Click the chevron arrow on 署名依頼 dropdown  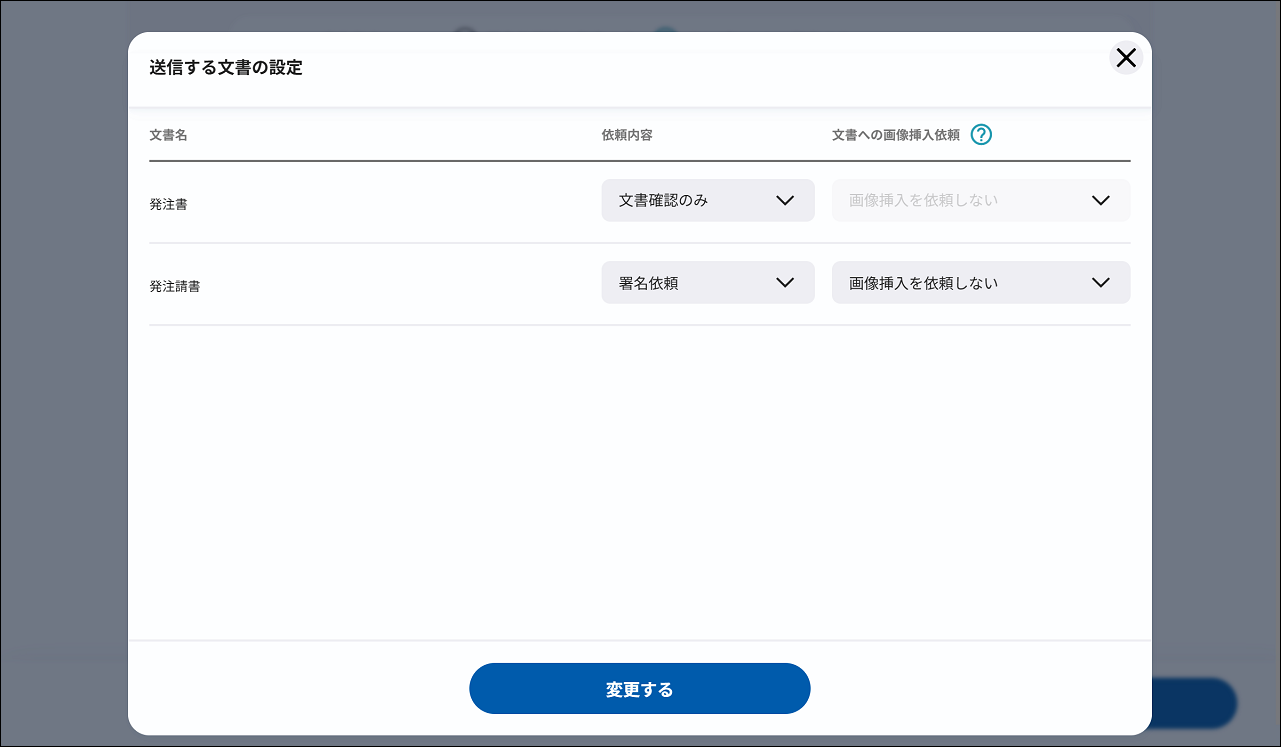(785, 283)
